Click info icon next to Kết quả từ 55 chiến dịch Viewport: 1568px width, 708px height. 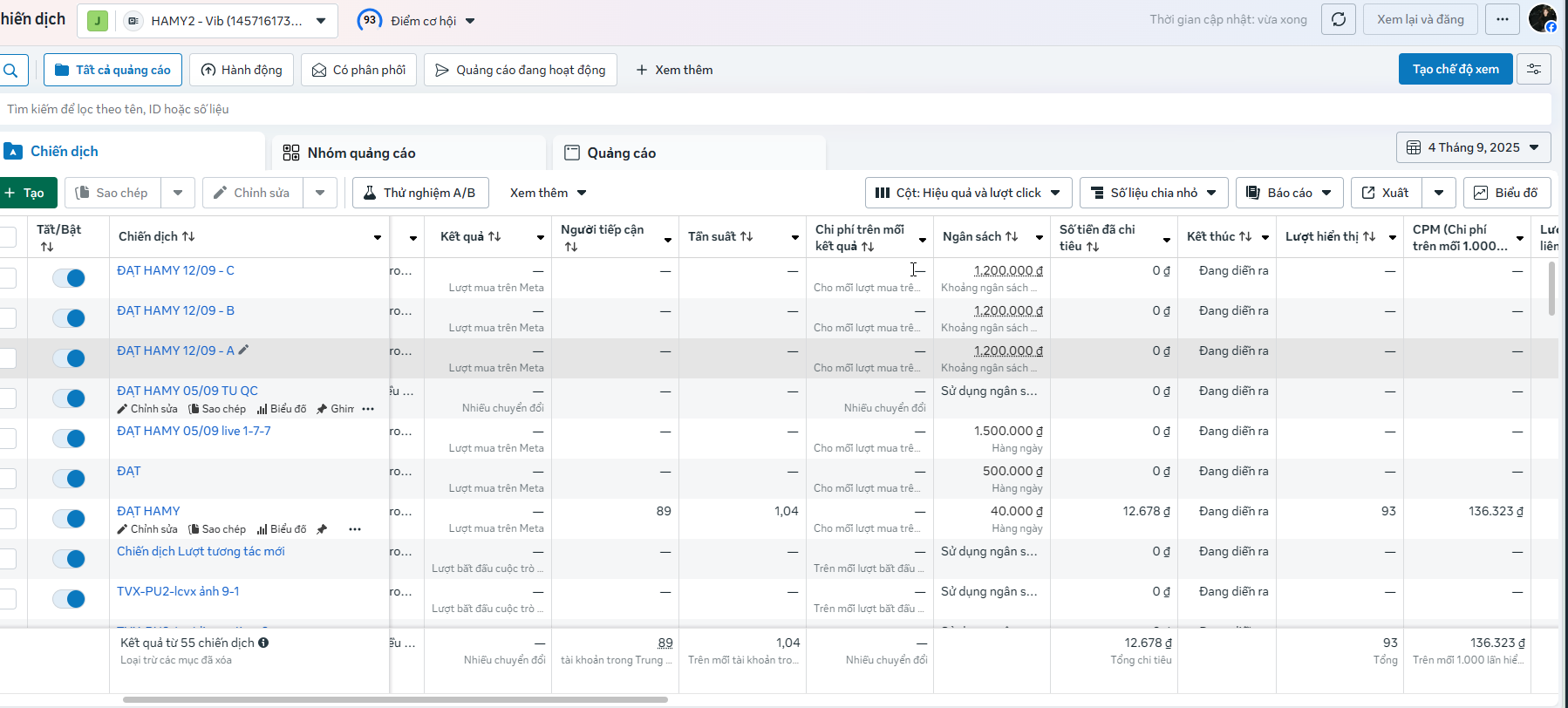[x=263, y=643]
